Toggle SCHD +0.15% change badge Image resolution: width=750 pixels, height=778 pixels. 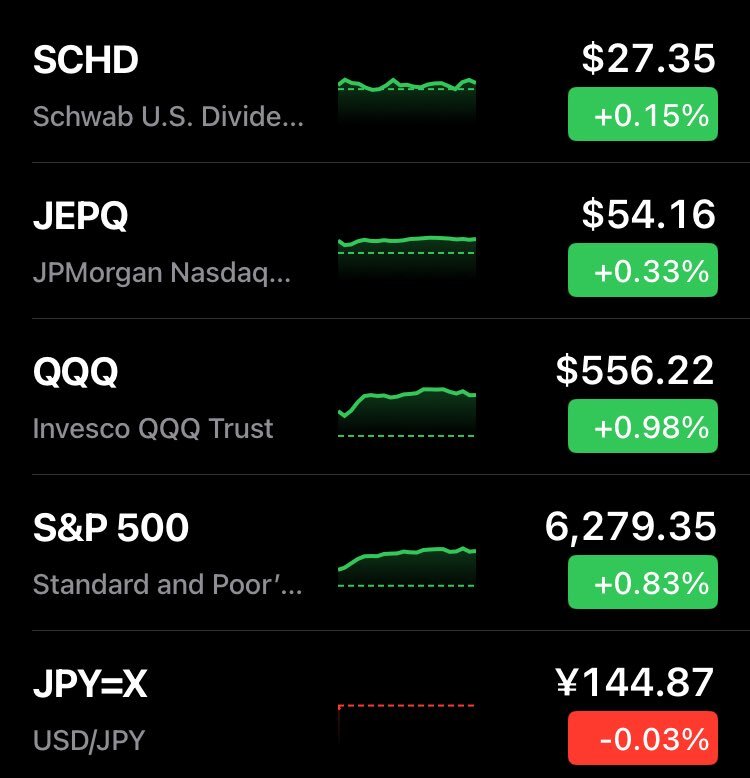coord(643,114)
